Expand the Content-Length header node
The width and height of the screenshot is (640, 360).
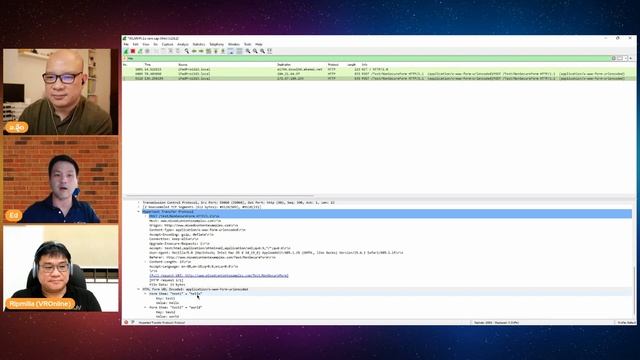click(x=145, y=262)
